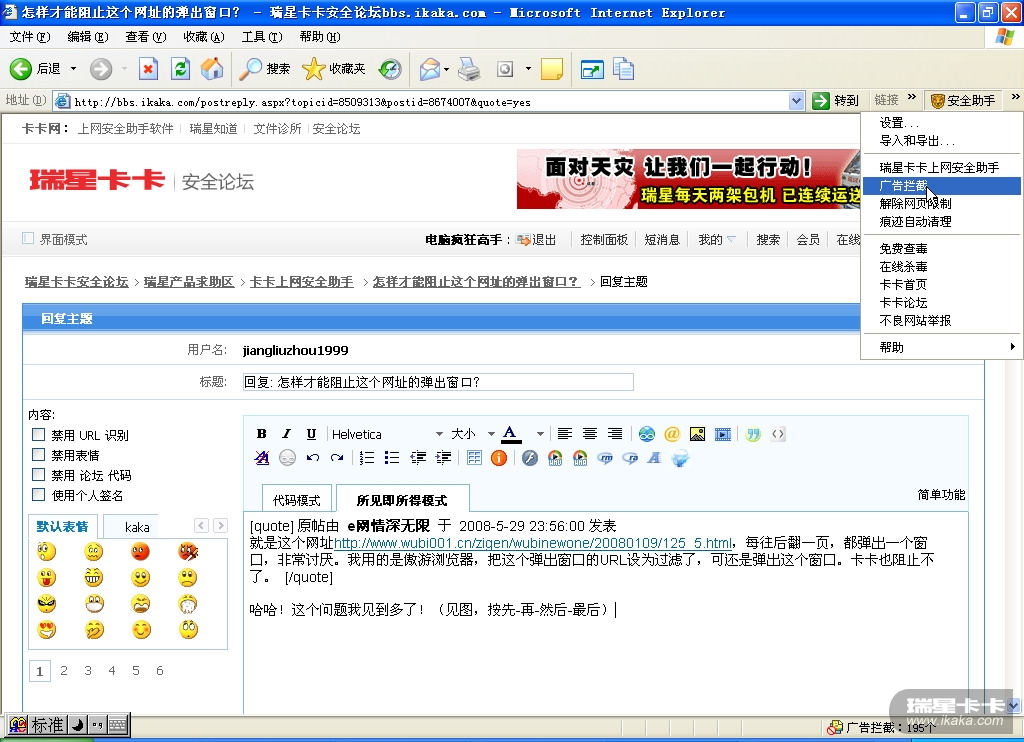The width and height of the screenshot is (1024, 742).
Task: Click IE Print toolbar icon
Action: [x=469, y=69]
